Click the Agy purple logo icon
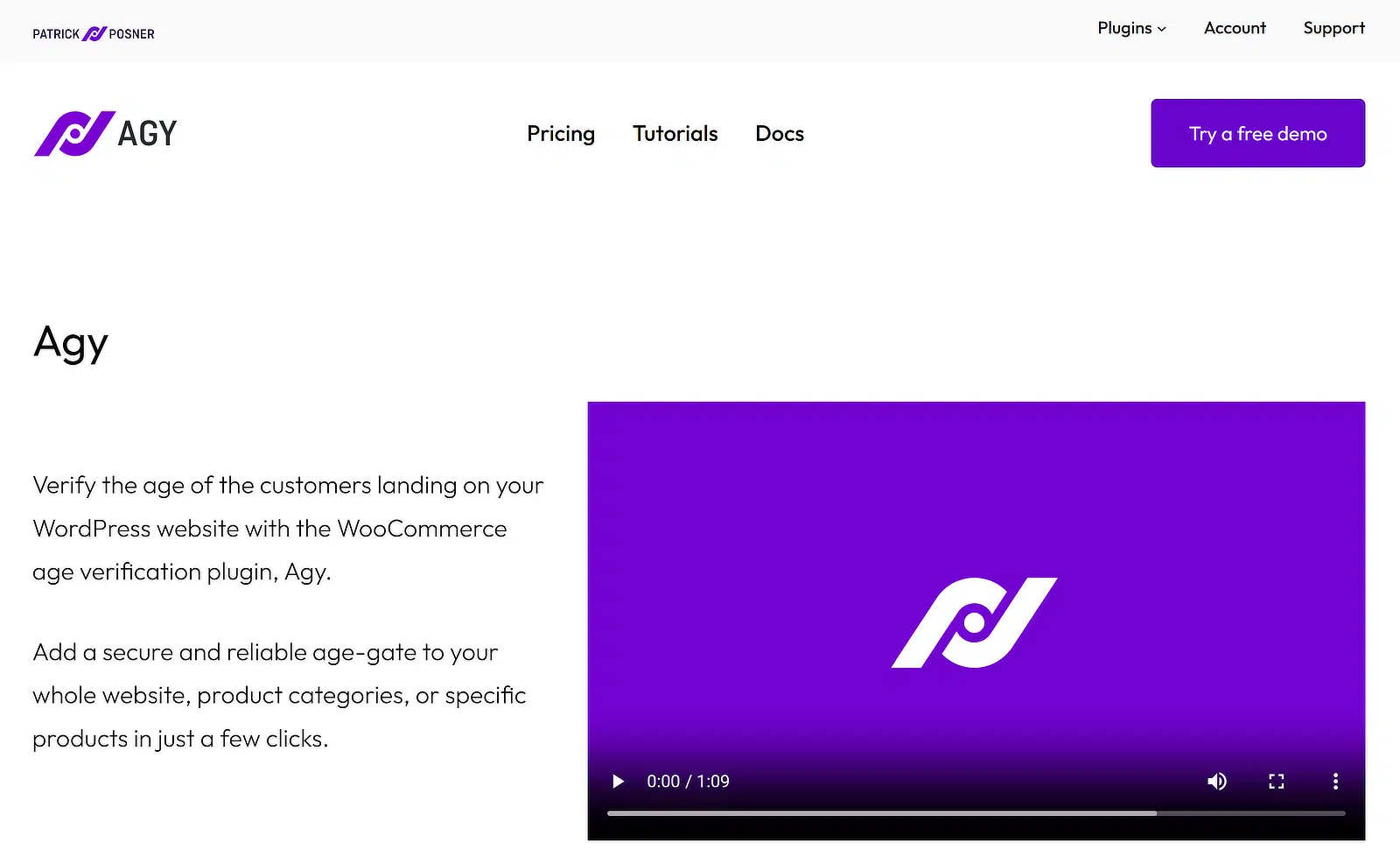The height and width of the screenshot is (849, 1400). (x=75, y=134)
